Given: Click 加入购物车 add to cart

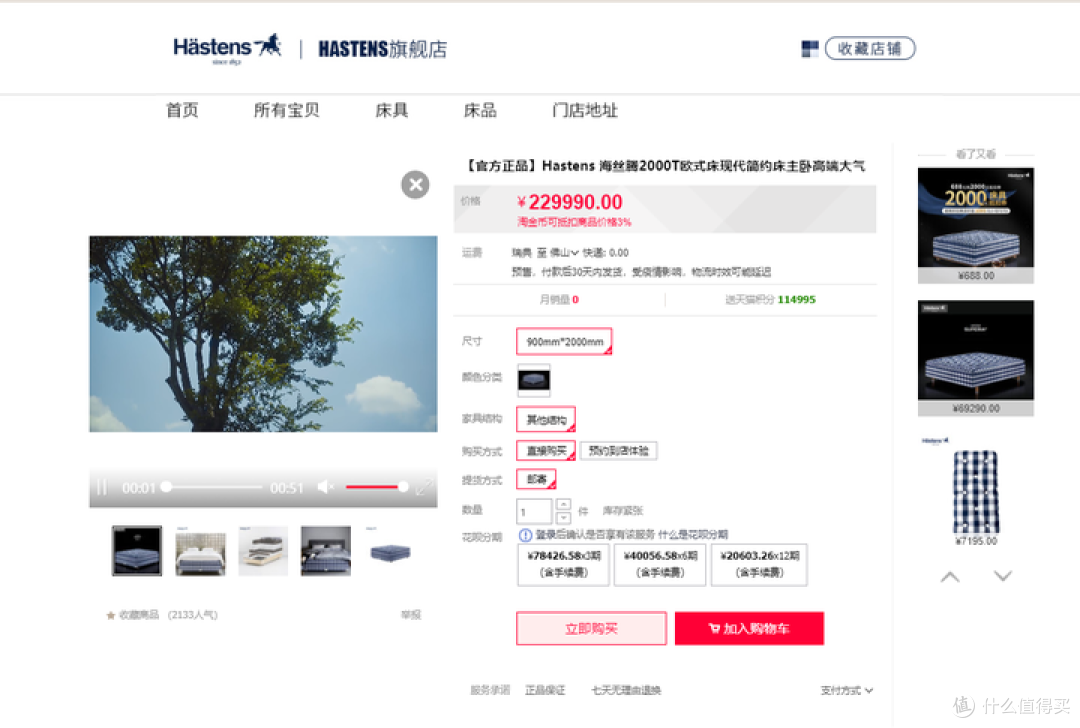Looking at the screenshot, I should coord(749,628).
